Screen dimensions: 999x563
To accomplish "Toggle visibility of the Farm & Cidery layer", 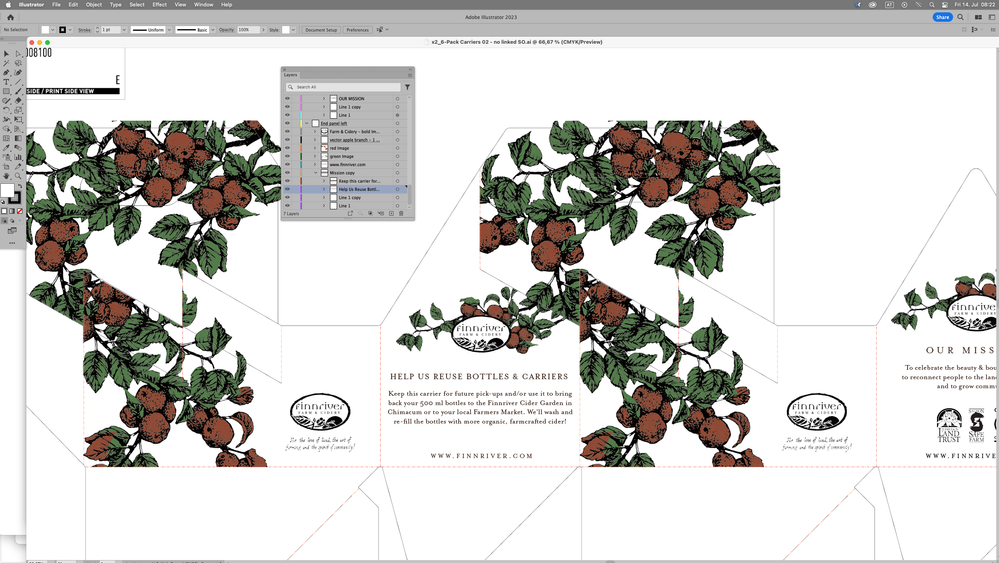I will coord(287,132).
